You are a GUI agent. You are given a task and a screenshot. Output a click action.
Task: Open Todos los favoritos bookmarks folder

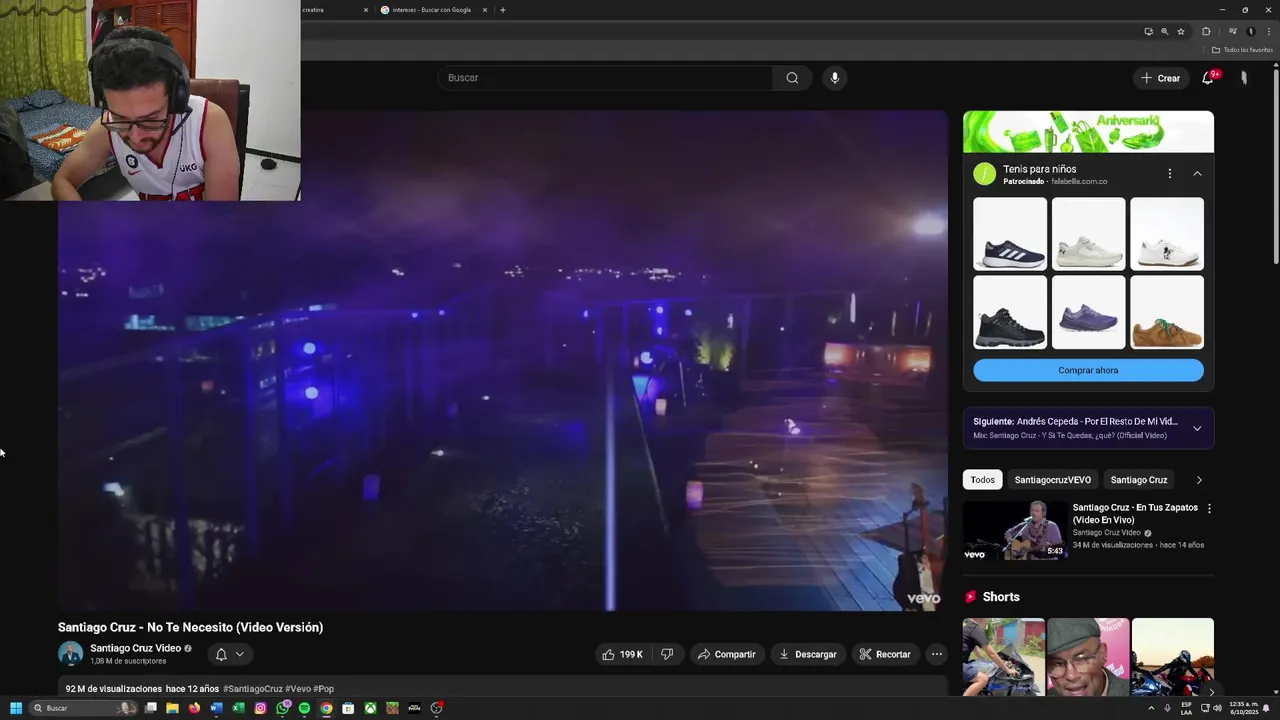pos(1241,50)
